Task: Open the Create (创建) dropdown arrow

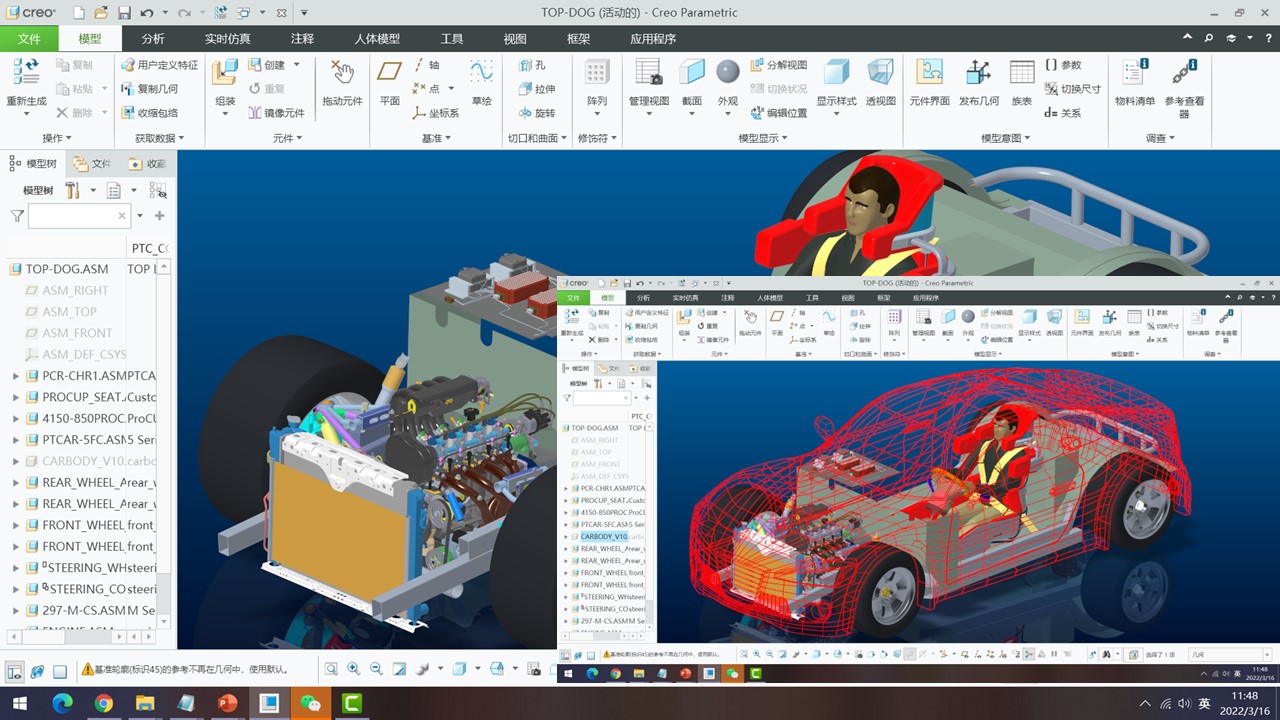Action: coord(296,65)
